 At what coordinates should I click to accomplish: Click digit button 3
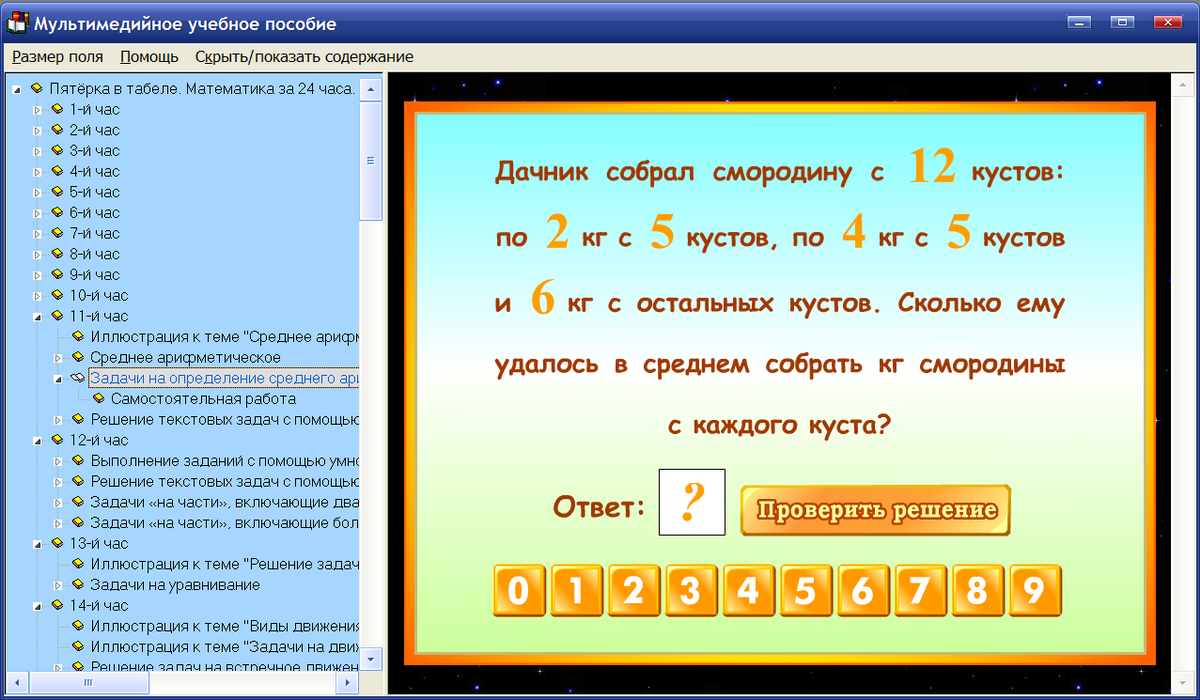pyautogui.click(x=690, y=591)
